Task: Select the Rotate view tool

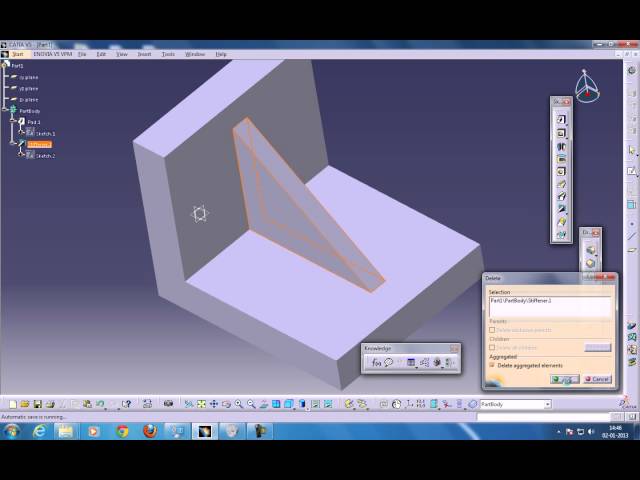Action: (x=226, y=404)
